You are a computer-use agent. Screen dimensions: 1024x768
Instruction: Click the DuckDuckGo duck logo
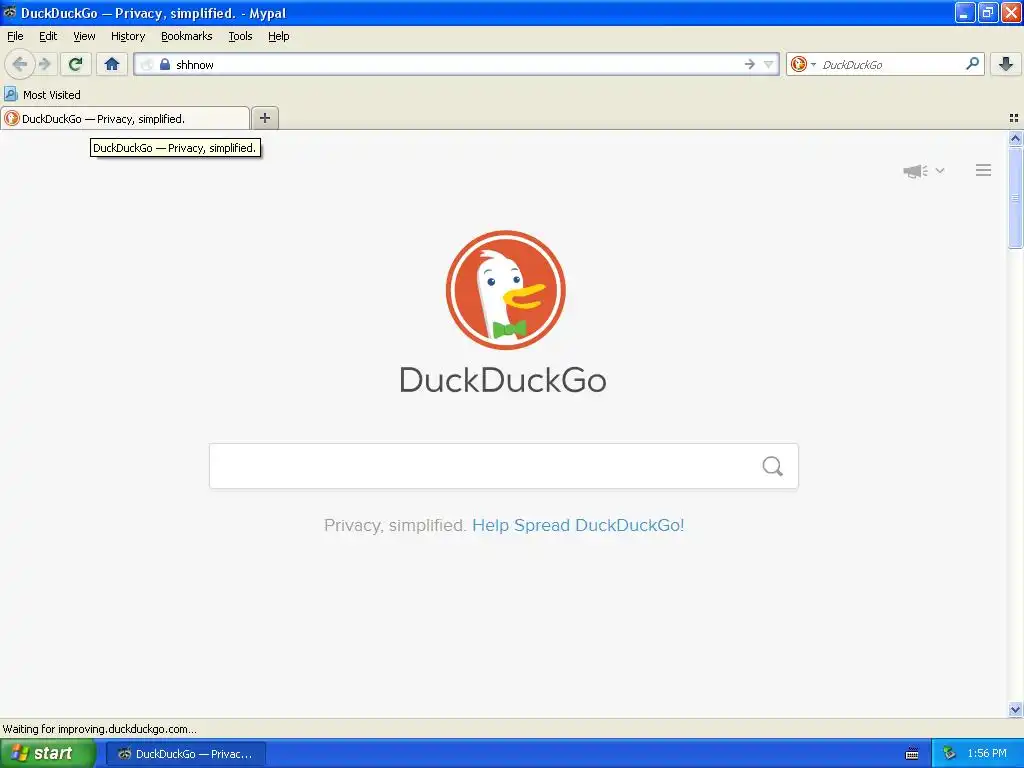(x=505, y=290)
